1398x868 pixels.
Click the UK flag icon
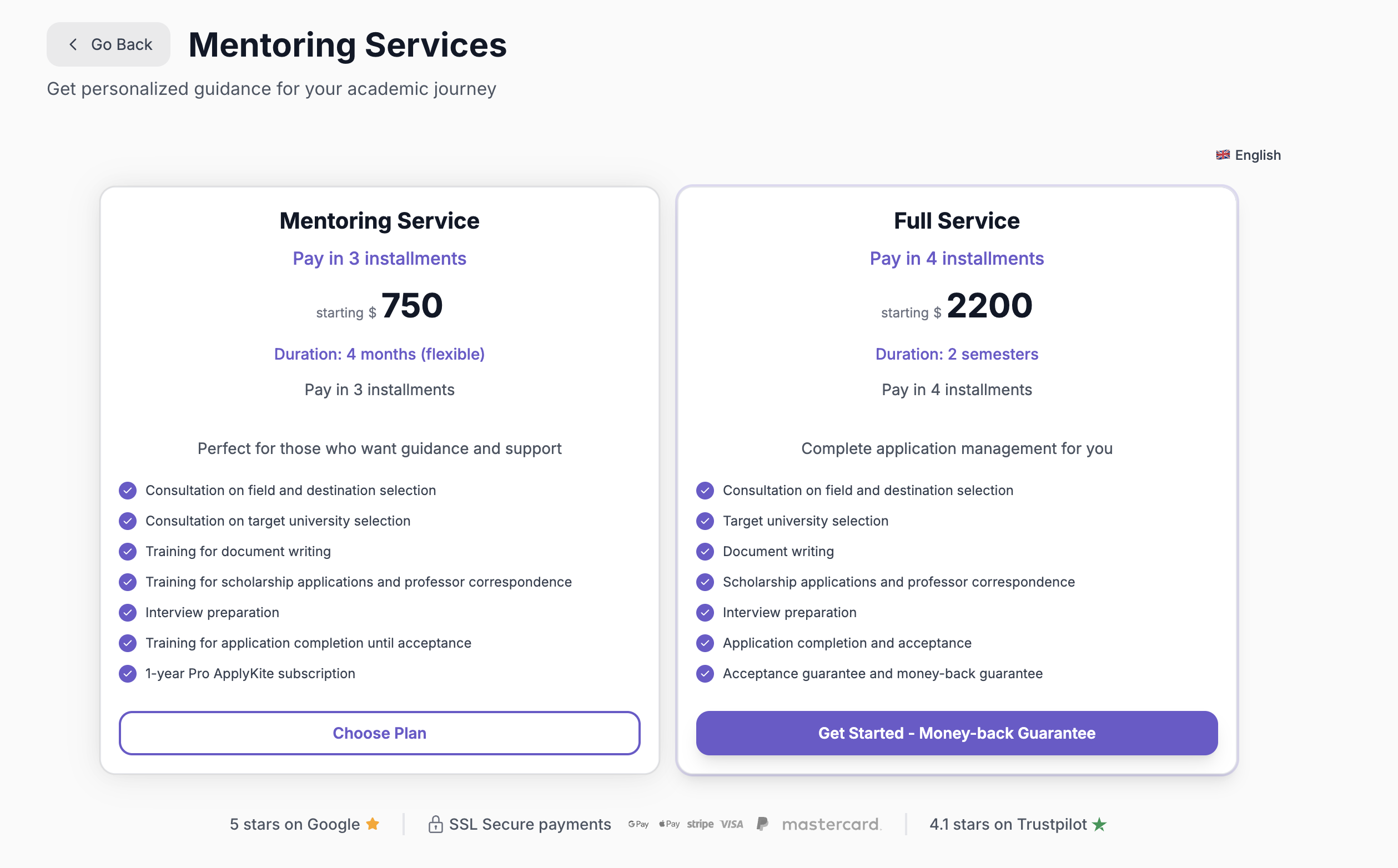[x=1223, y=155]
